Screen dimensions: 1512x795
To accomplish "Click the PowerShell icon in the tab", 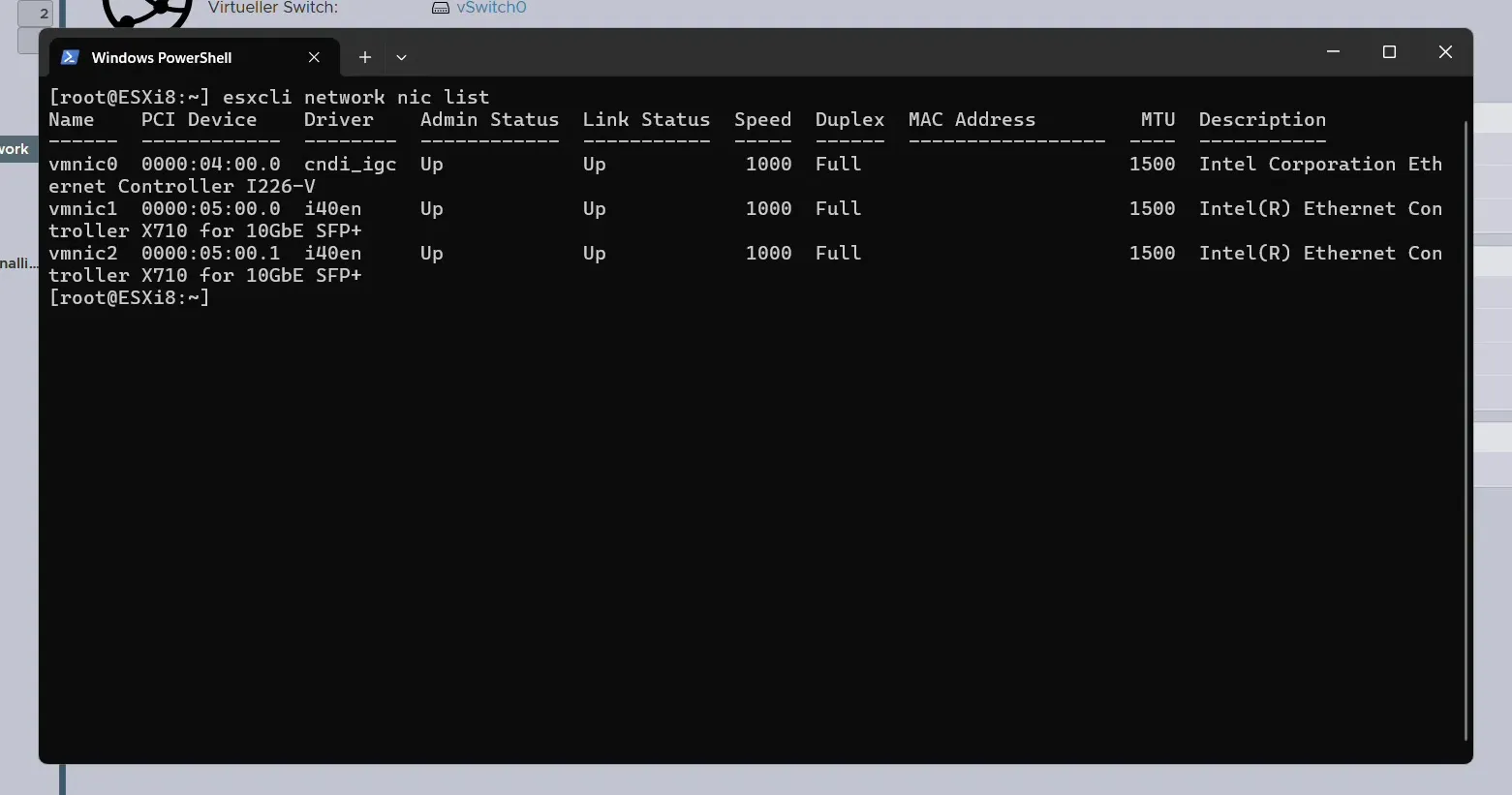I will [70, 58].
